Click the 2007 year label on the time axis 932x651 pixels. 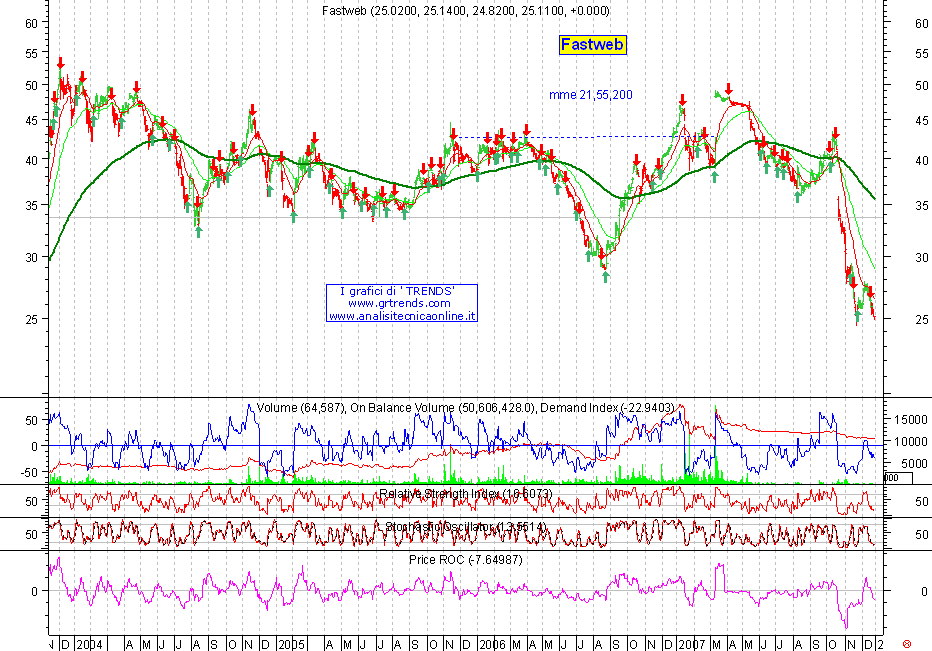[x=692, y=644]
